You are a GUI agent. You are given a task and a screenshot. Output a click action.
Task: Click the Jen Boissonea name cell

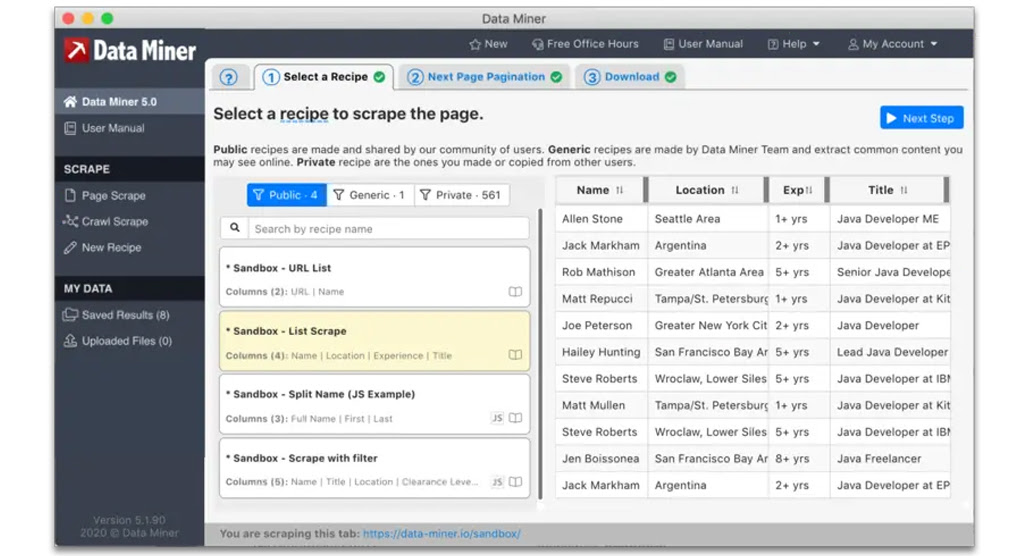pyautogui.click(x=601, y=458)
